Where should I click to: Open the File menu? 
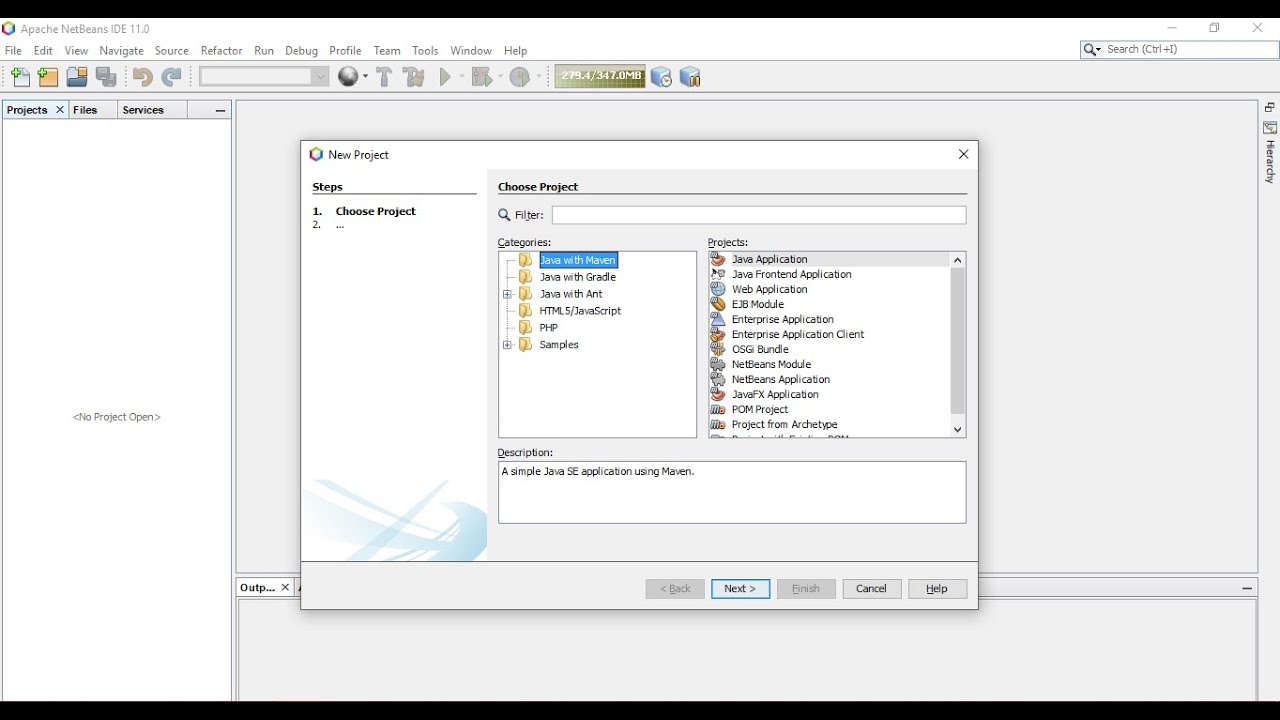(13, 50)
